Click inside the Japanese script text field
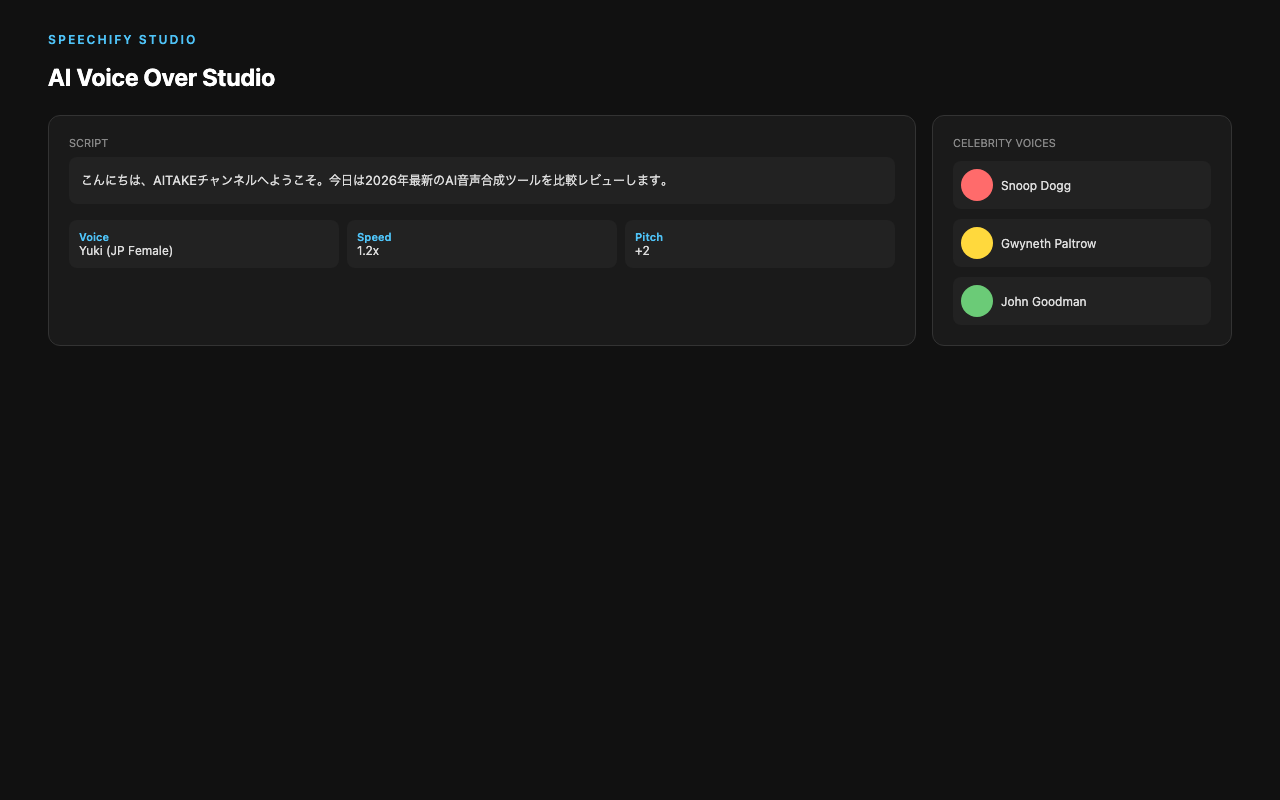Image resolution: width=1280 pixels, height=800 pixels. pos(482,181)
